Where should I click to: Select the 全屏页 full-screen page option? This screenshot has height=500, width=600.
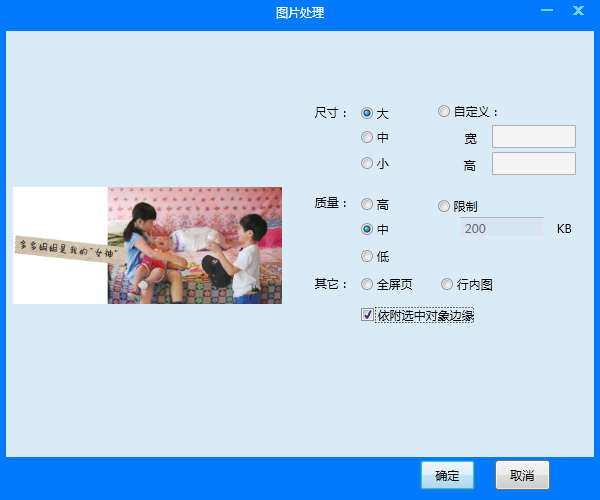tap(367, 284)
